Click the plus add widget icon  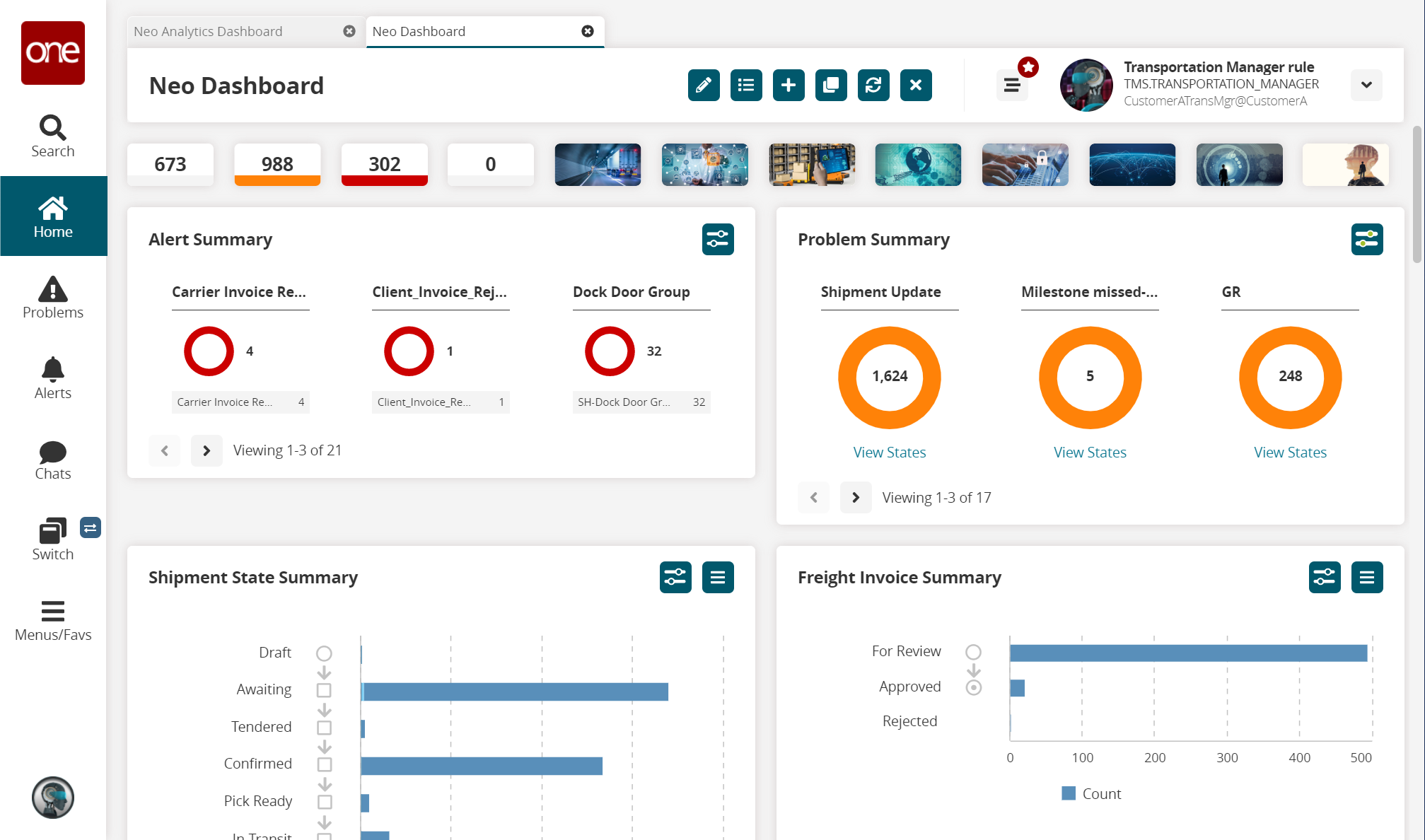789,86
